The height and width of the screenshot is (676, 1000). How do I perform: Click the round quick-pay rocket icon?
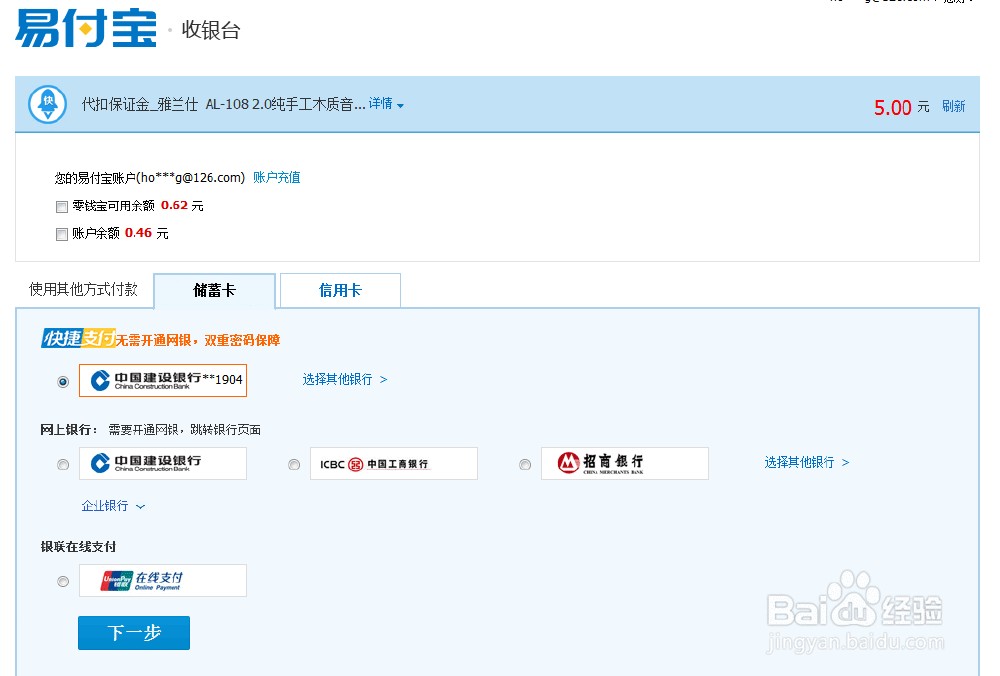coord(48,104)
